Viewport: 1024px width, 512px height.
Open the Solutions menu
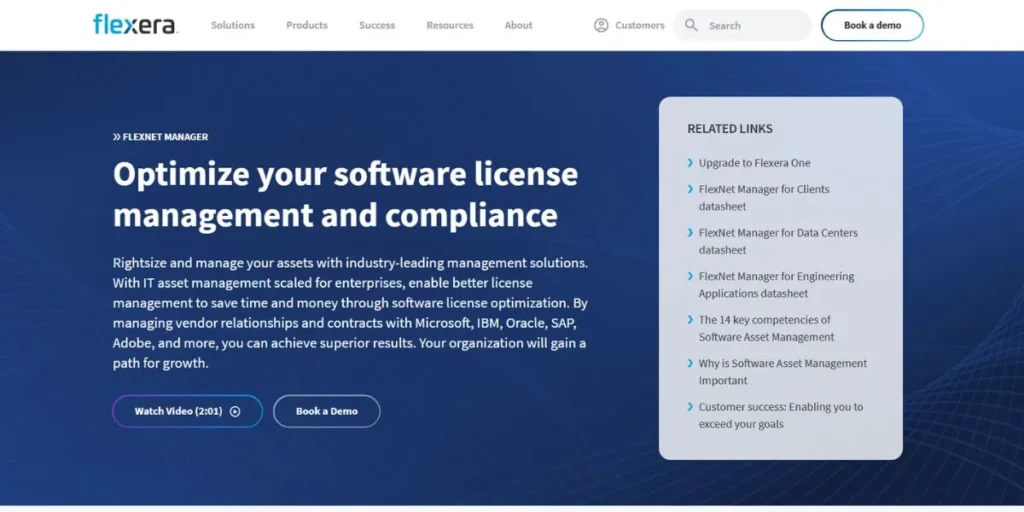click(232, 25)
